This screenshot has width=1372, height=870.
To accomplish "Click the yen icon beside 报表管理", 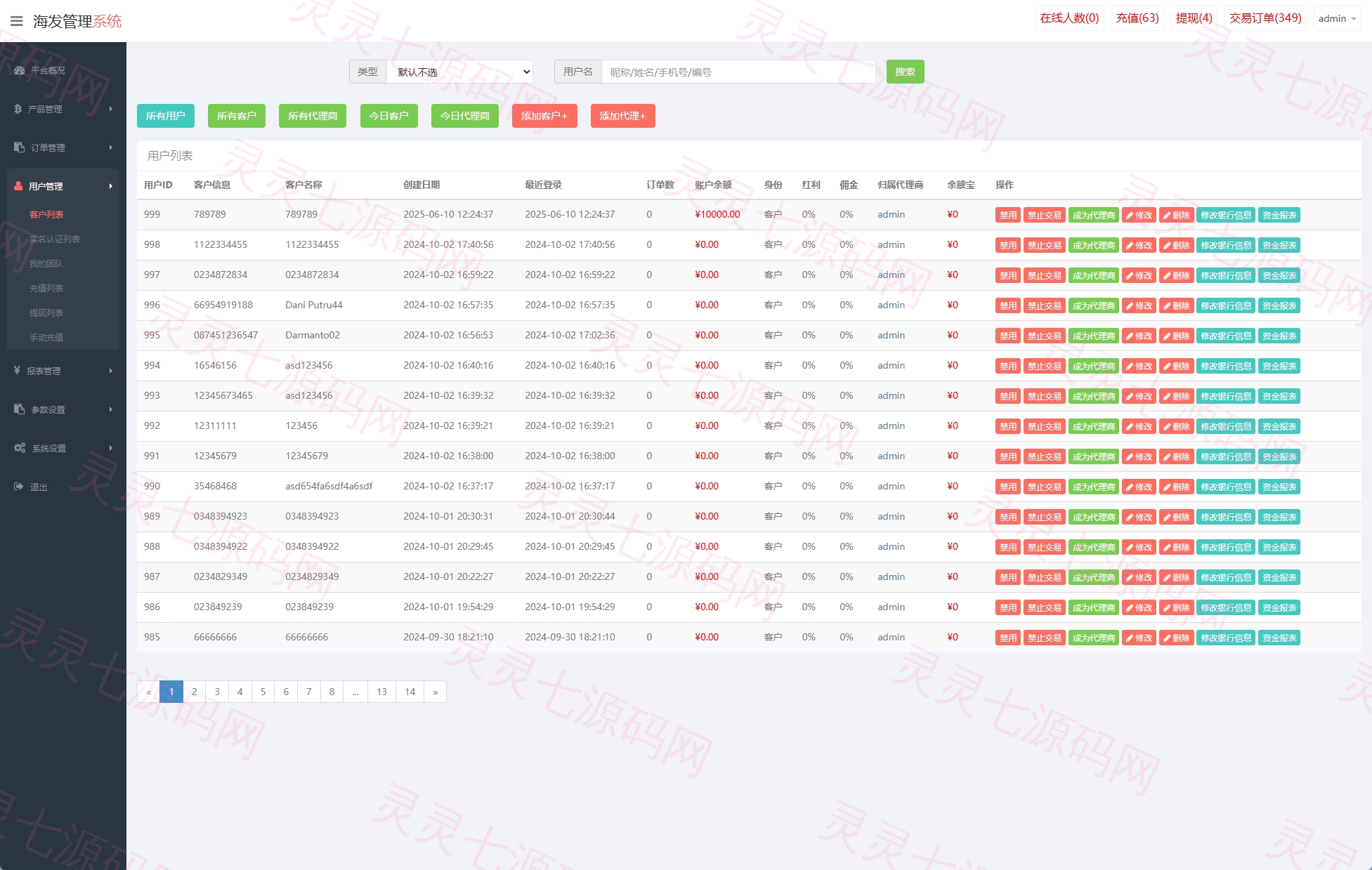I will pos(17,370).
